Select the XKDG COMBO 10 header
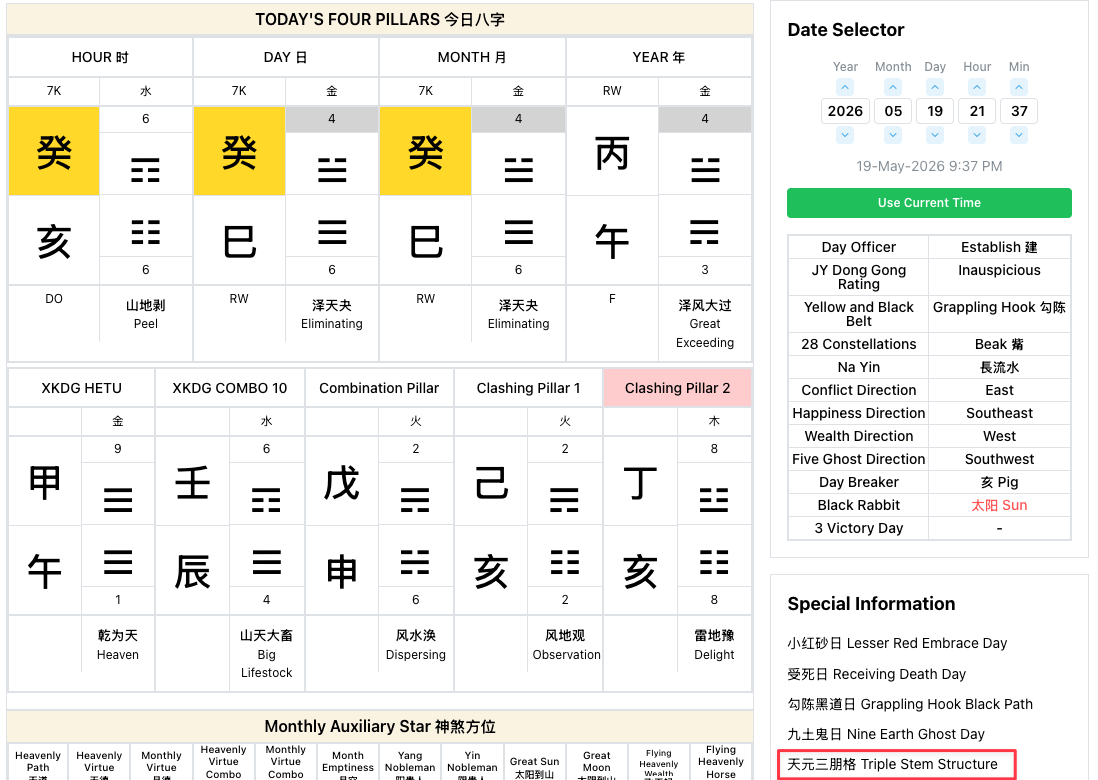 (x=230, y=388)
